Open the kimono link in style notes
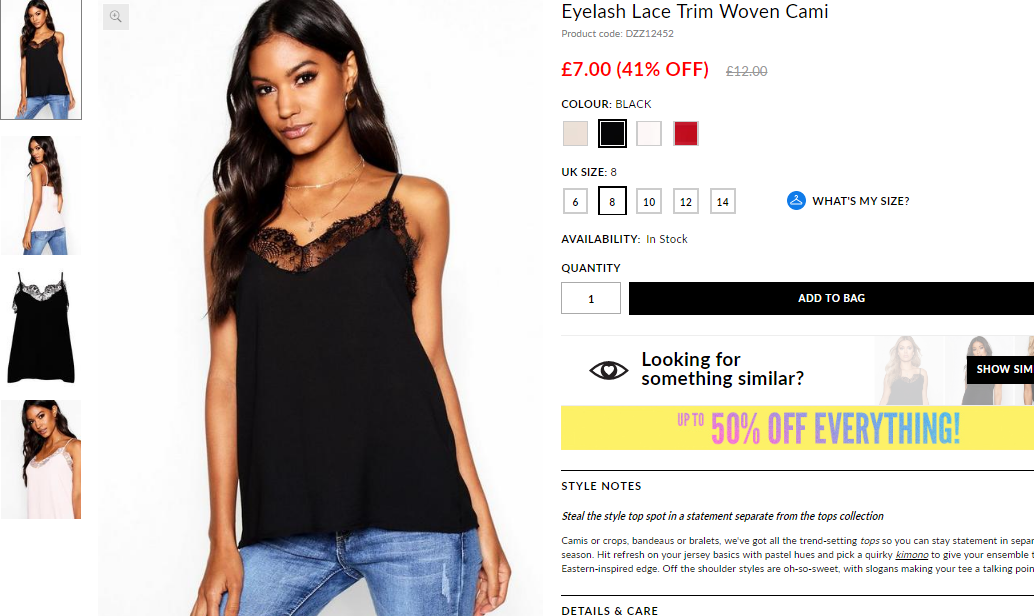The width and height of the screenshot is (1034, 616). coord(911,555)
